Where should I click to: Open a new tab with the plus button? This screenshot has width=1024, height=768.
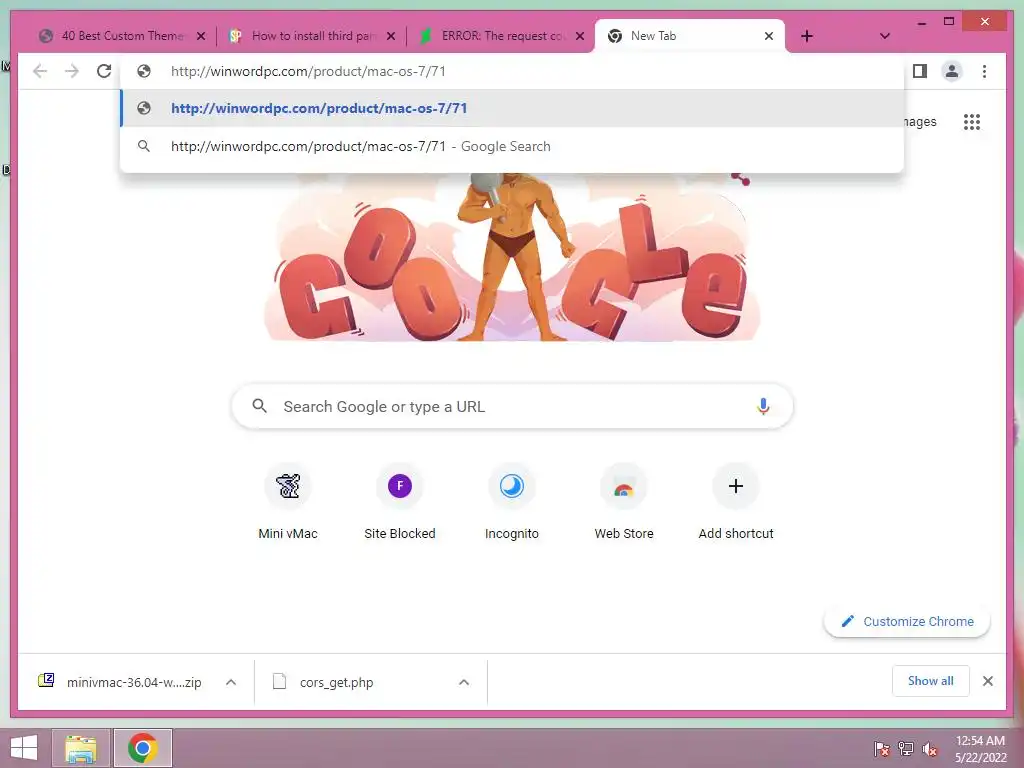807,36
